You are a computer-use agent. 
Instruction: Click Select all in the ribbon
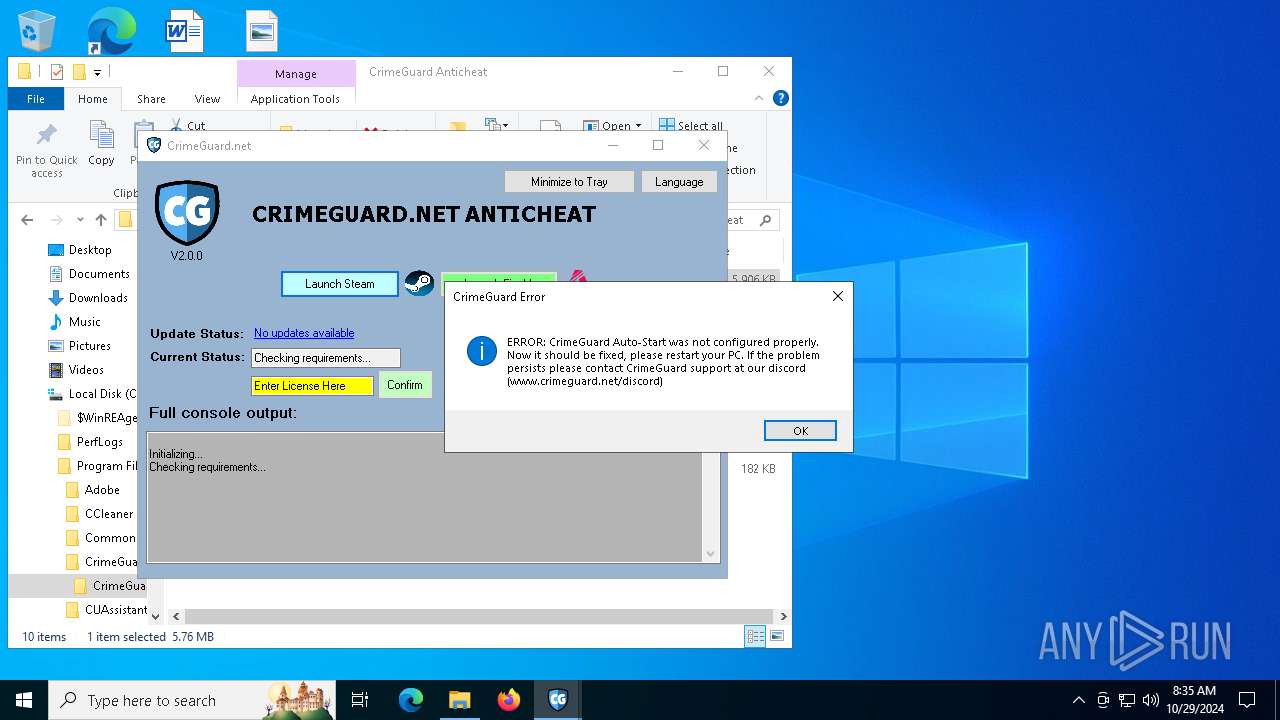pos(691,125)
